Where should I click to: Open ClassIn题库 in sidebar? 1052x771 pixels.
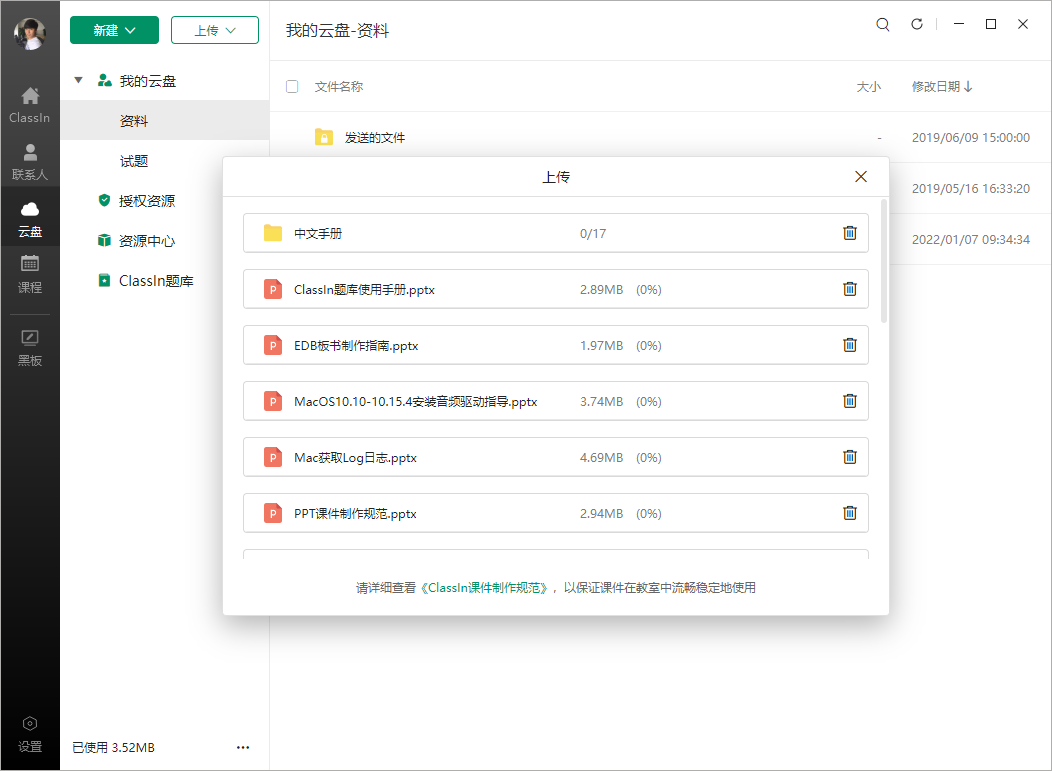[x=156, y=281]
